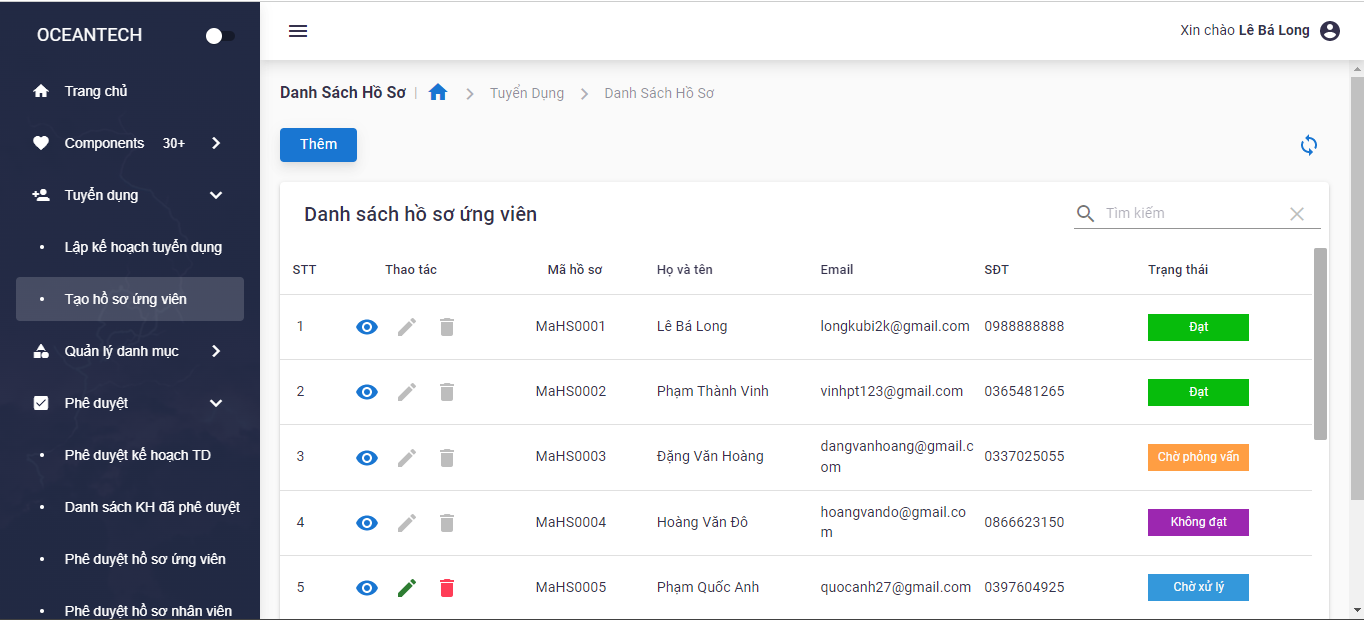This screenshot has width=1364, height=620.
Task: Click the home breadcrumb icon
Action: click(438, 93)
